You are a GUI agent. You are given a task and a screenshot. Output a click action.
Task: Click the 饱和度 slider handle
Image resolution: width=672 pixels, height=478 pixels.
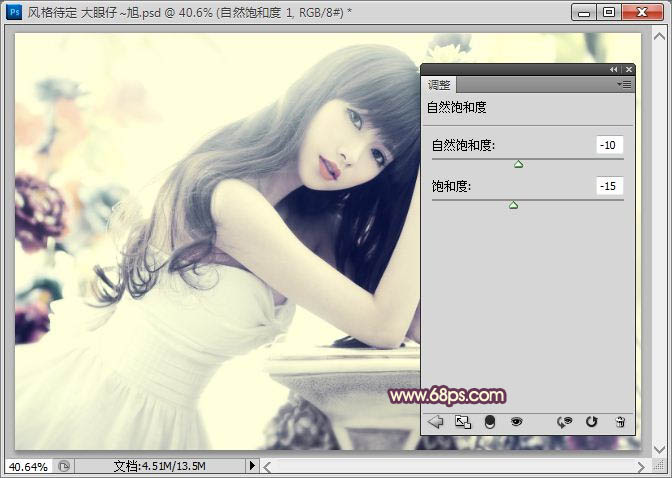tap(513, 205)
